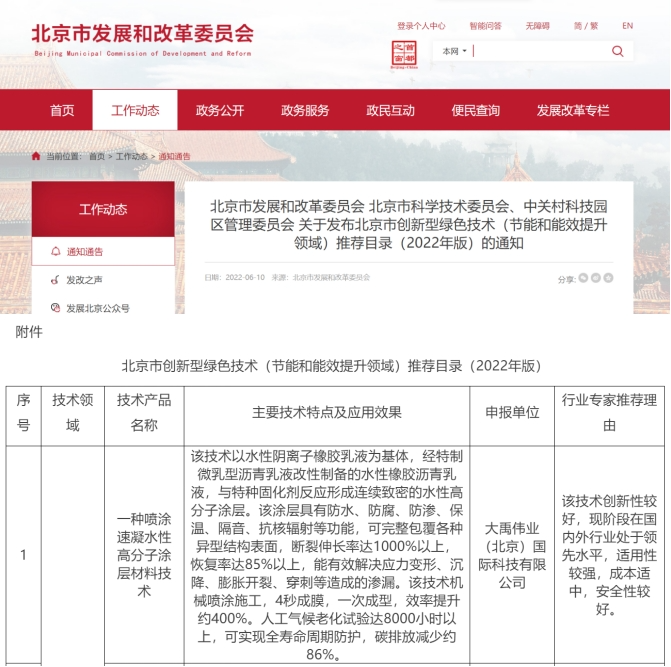Click 通知通告 in the breadcrumb path
Viewport: 671px width, 667px height.
tap(174, 157)
